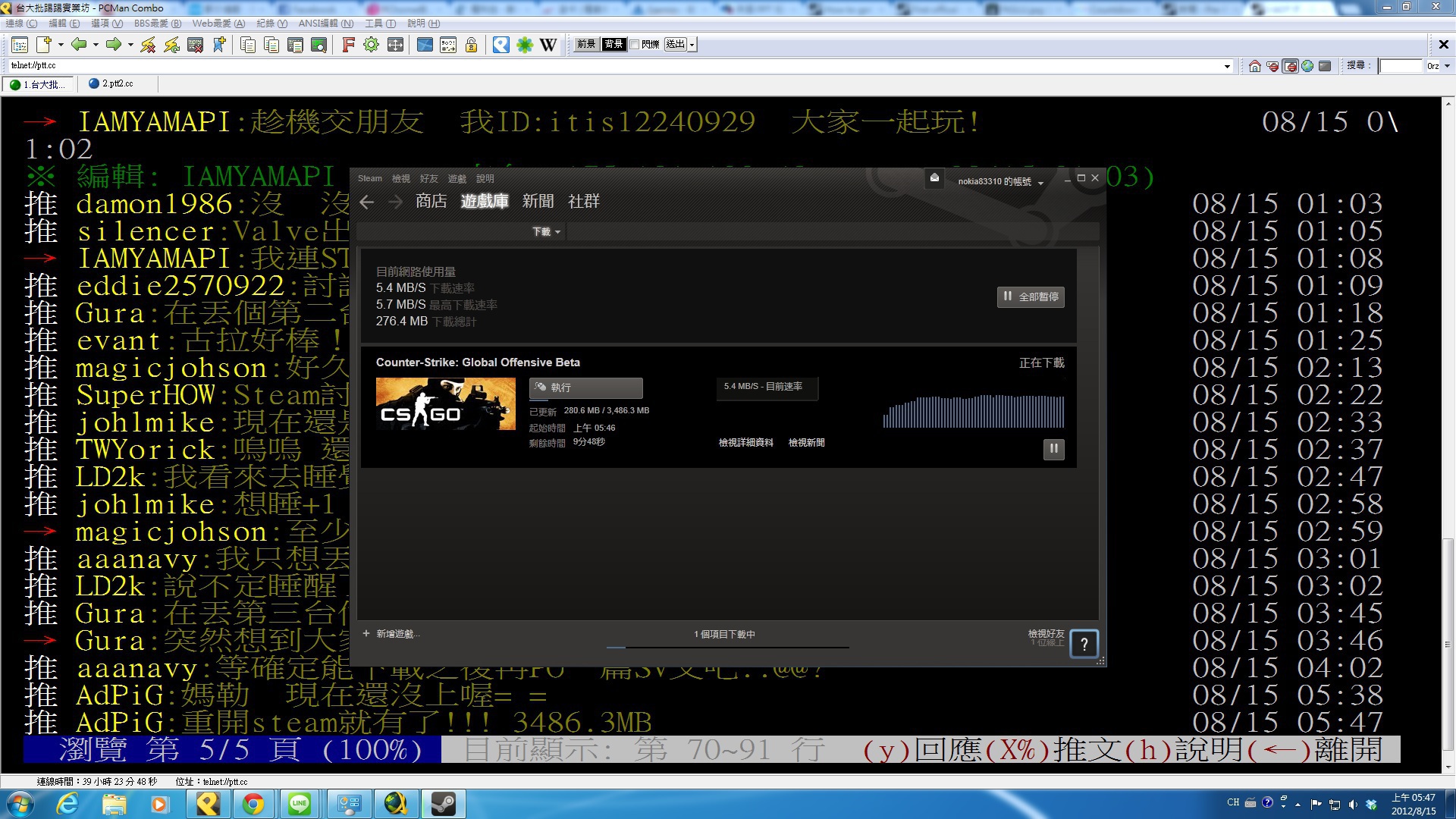
Task: Click the fullscreen four-arrows icon
Action: (395, 45)
